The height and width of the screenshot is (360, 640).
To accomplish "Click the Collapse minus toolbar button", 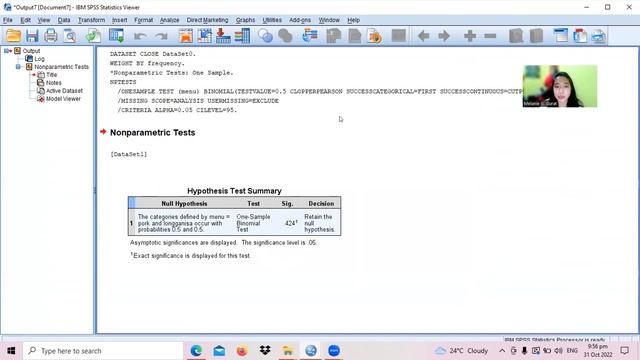I will (x=490, y=36).
